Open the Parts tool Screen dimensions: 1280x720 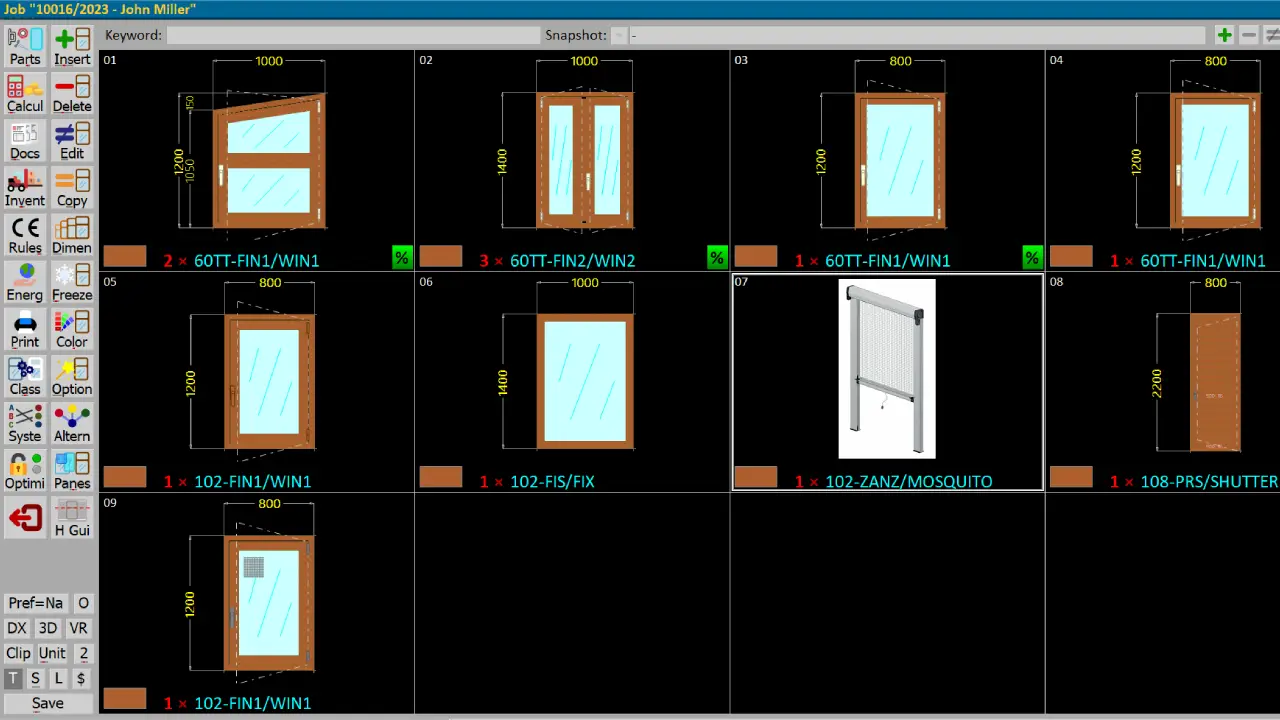click(x=25, y=46)
